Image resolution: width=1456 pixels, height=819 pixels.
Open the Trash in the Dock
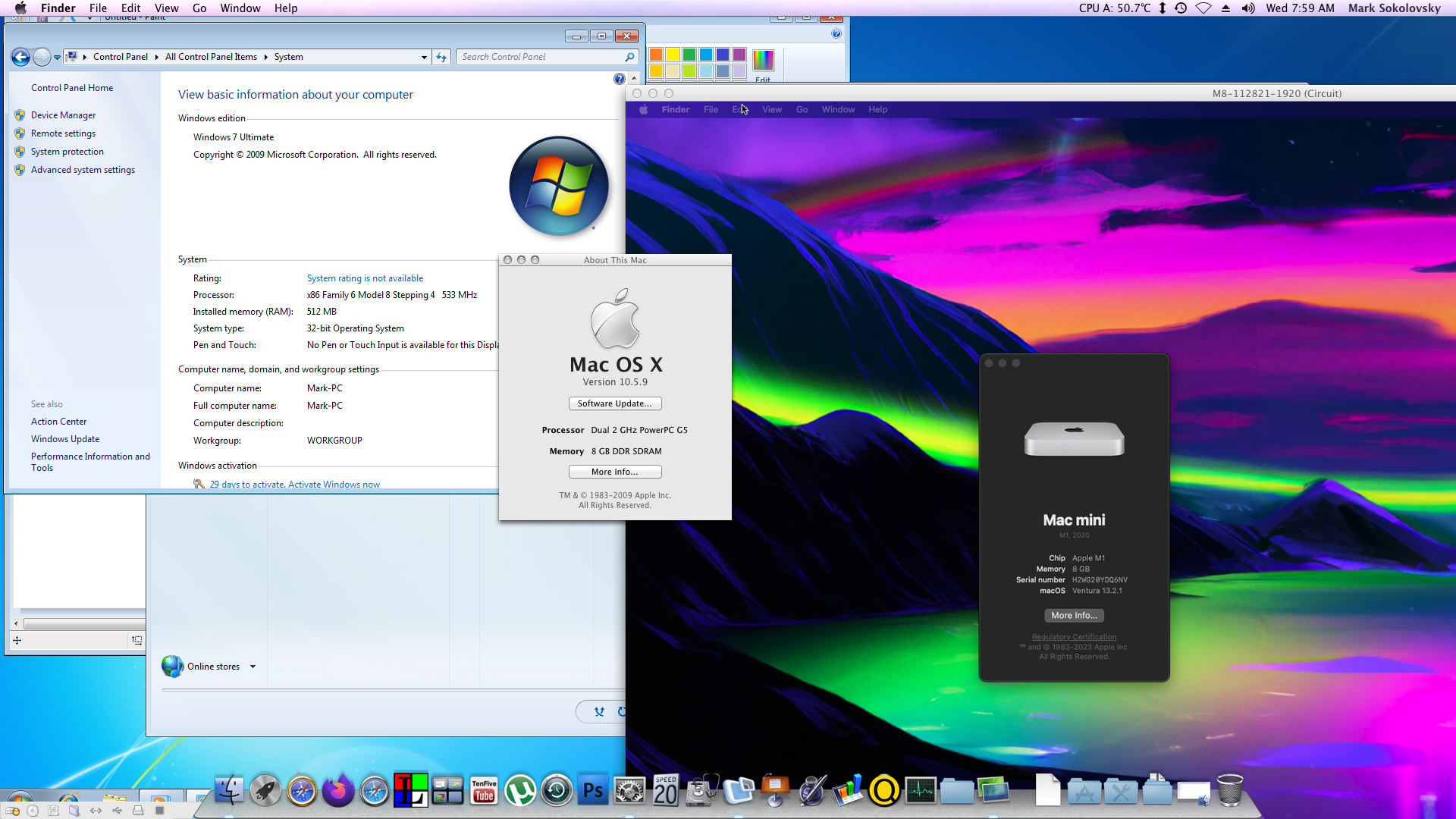tap(1230, 791)
